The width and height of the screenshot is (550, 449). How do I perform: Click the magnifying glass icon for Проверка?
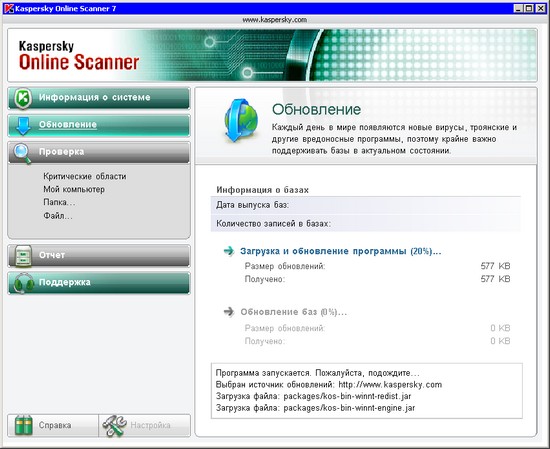click(x=22, y=153)
